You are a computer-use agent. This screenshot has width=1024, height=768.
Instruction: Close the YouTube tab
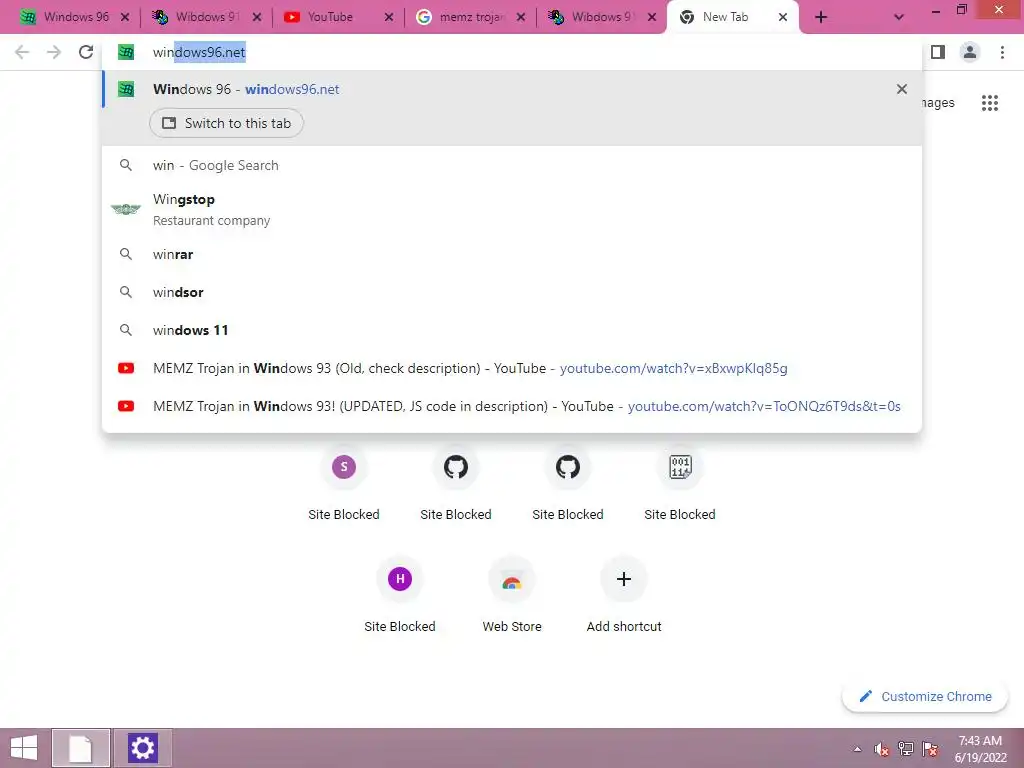[389, 18]
